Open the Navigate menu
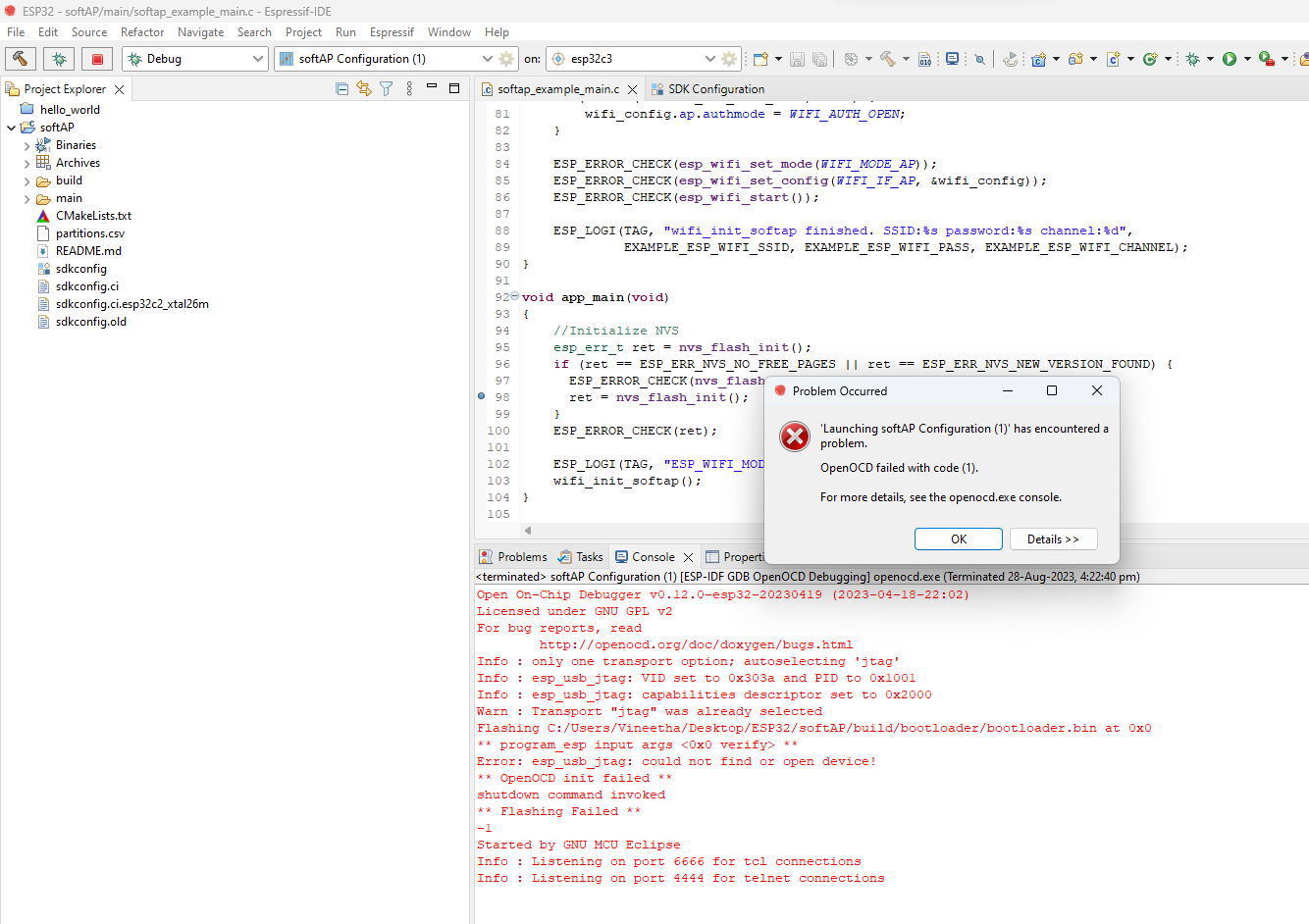 pyautogui.click(x=200, y=32)
